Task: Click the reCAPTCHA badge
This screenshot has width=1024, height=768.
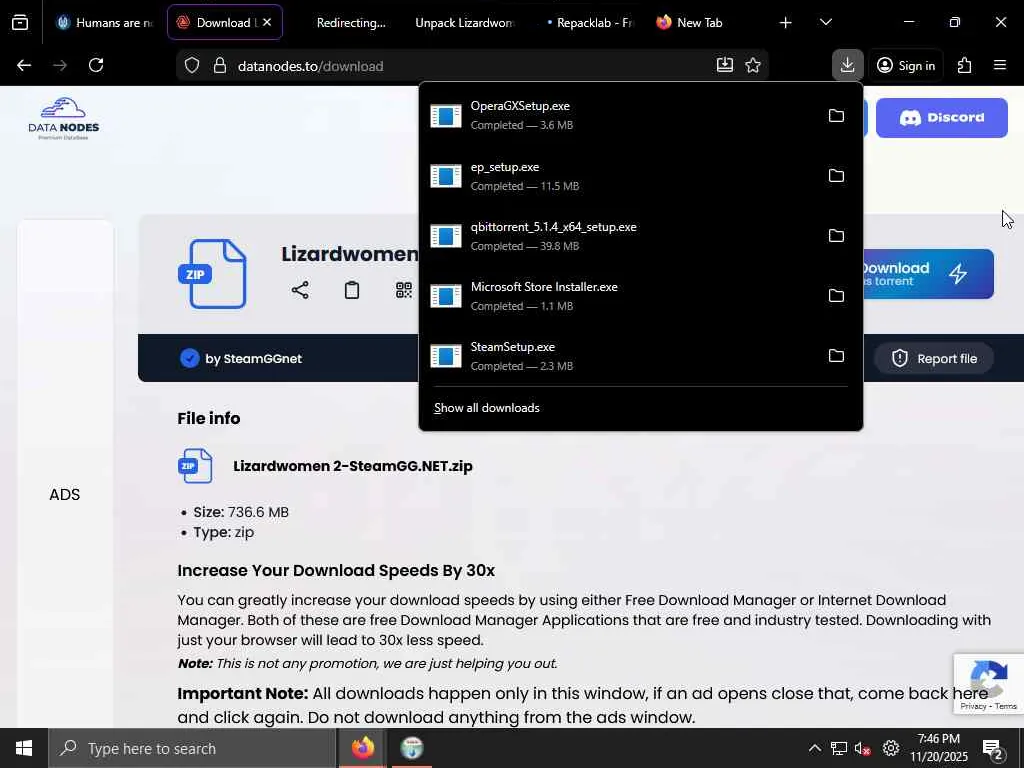Action: (989, 684)
